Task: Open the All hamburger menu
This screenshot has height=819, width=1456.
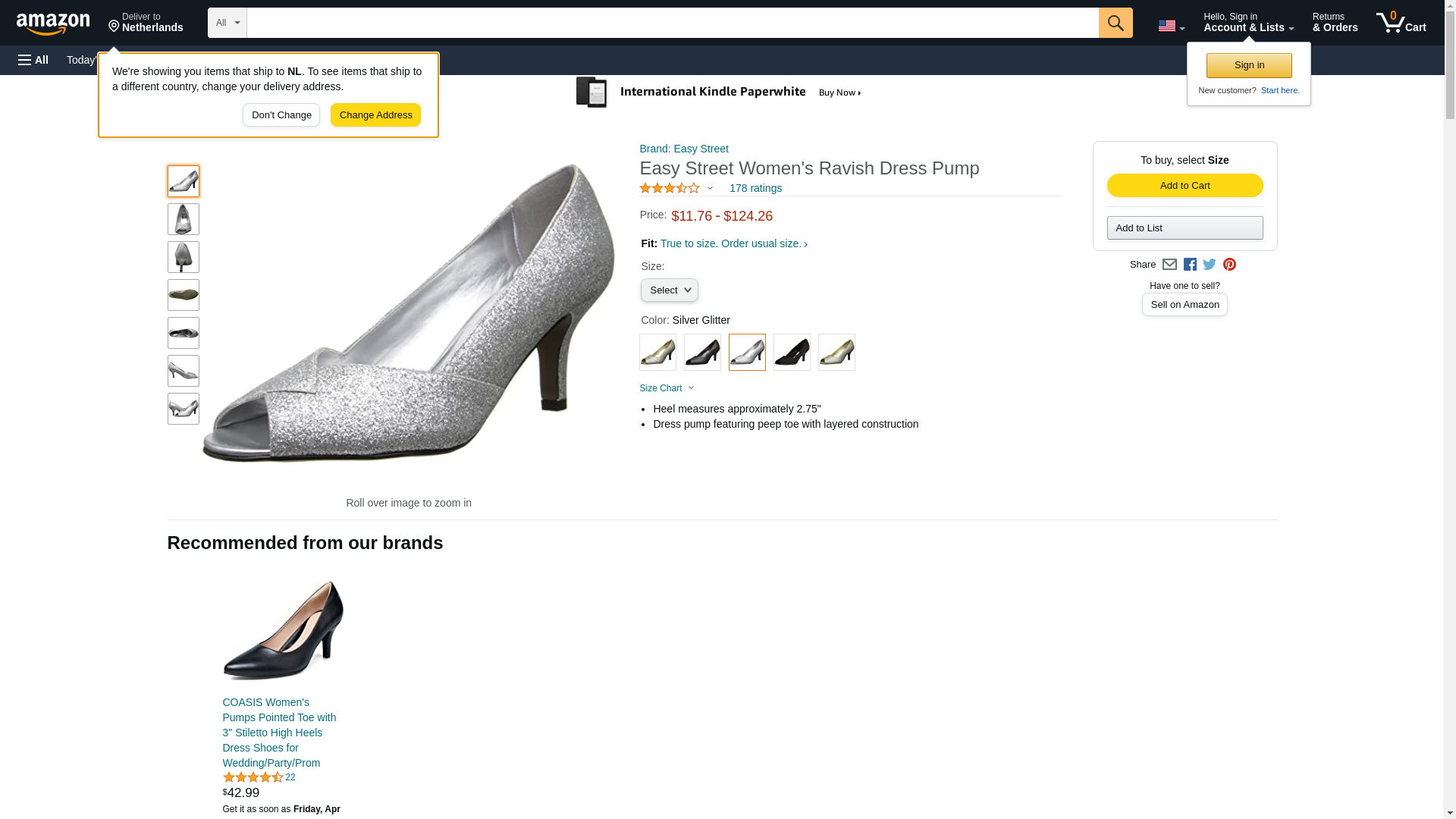Action: 33,60
